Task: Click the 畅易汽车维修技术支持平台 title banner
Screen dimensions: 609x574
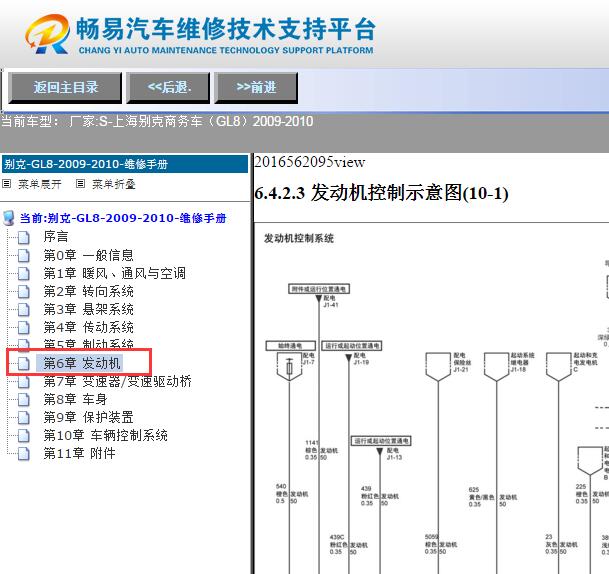Action: tap(226, 30)
